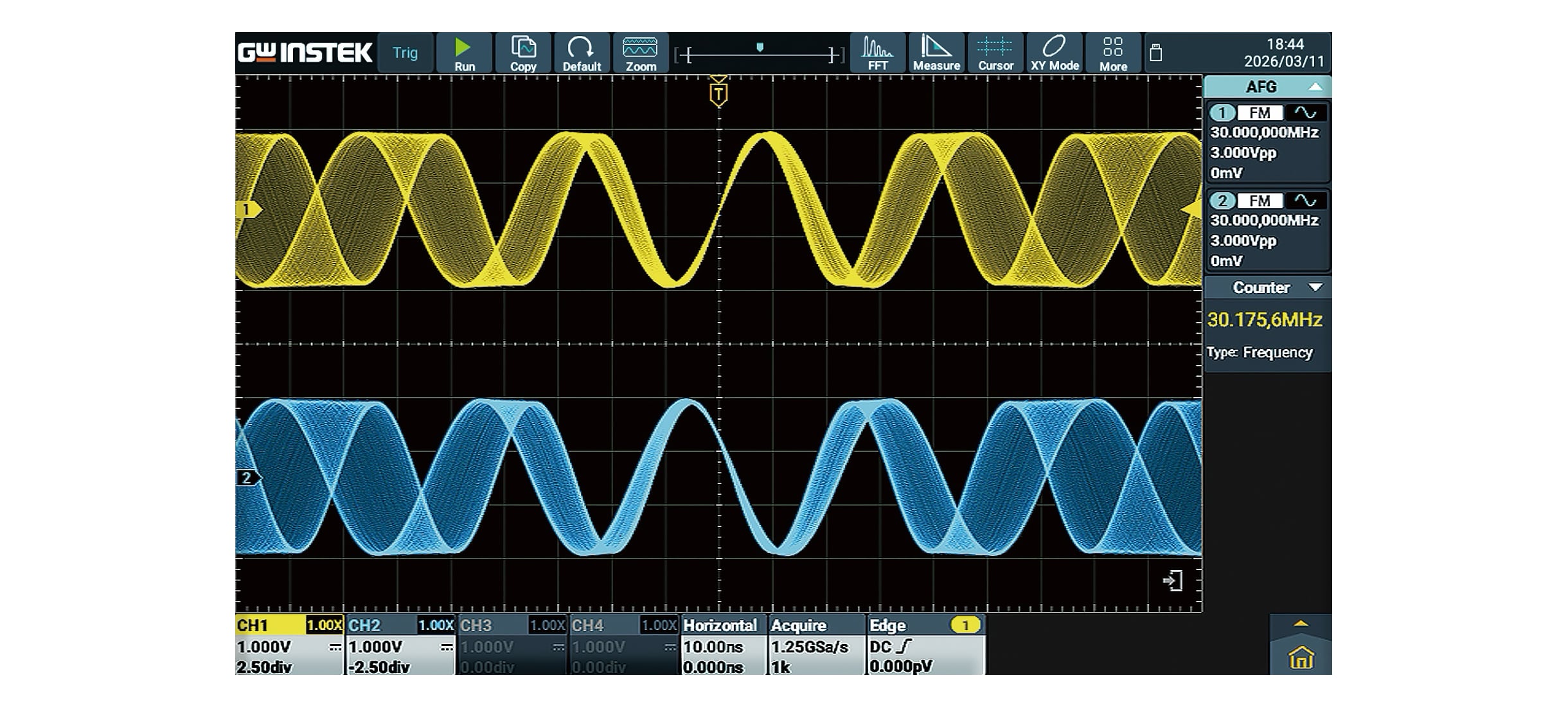Click the side menu exit arrow icon

(1173, 581)
